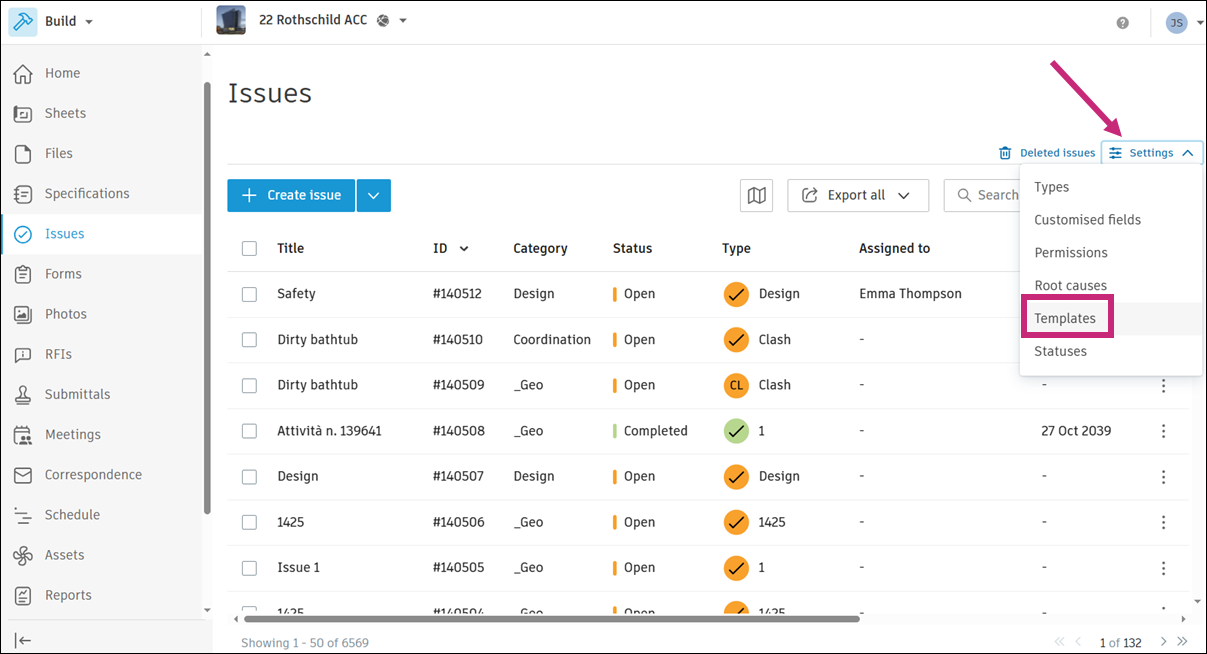
Task: Click the Create issue button
Action: click(291, 196)
